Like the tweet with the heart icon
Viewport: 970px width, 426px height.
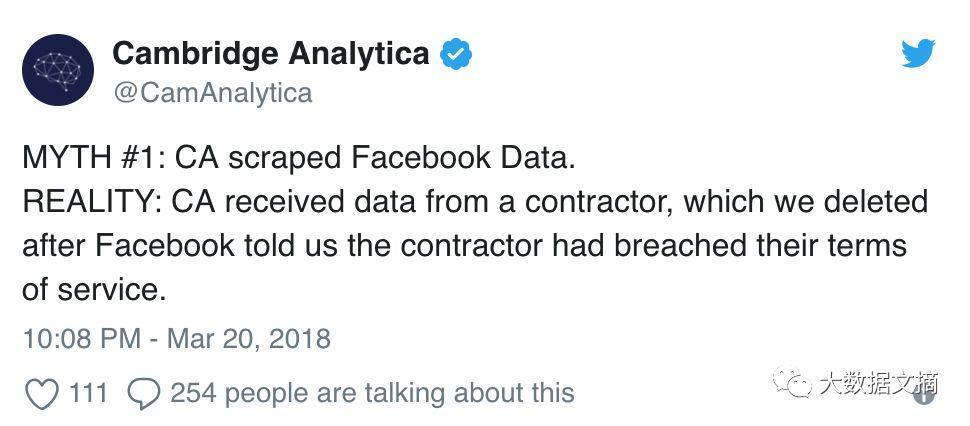pos(41,394)
